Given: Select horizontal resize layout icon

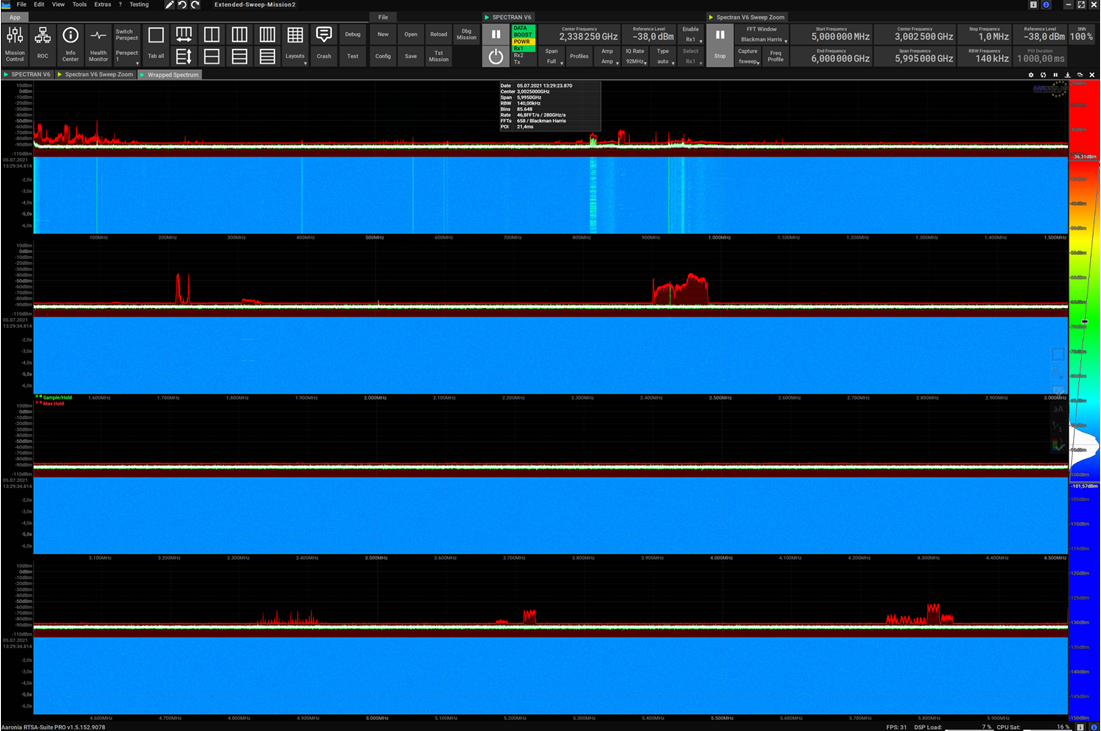Looking at the screenshot, I should coord(184,34).
